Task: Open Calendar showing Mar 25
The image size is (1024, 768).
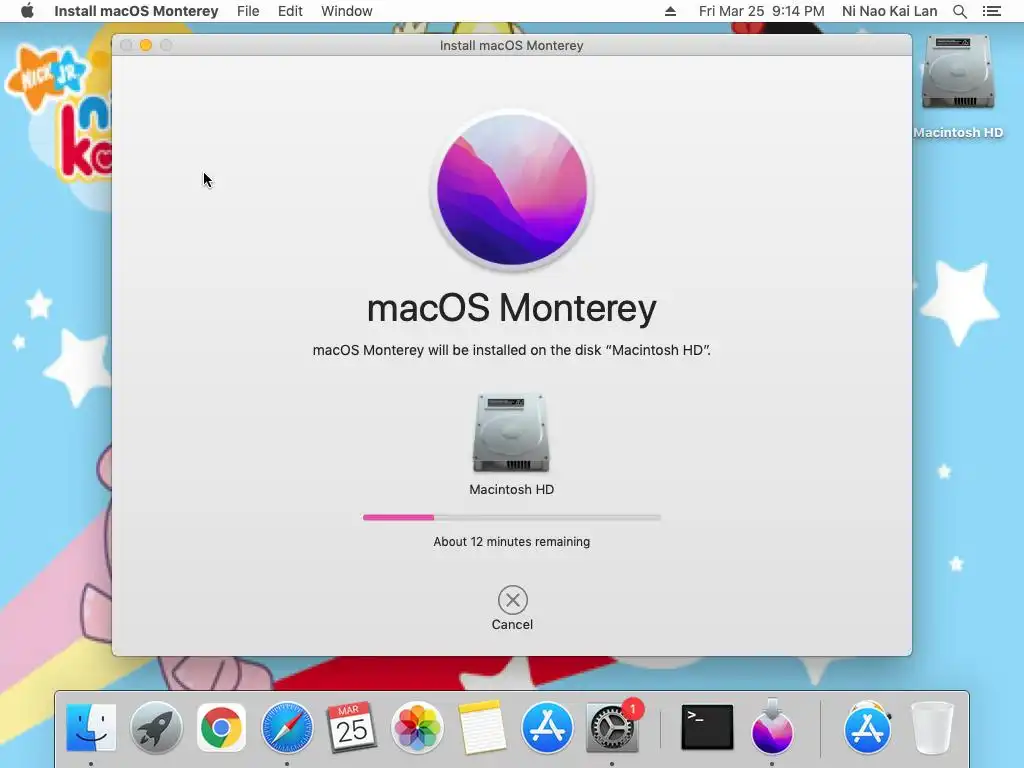Action: click(351, 727)
